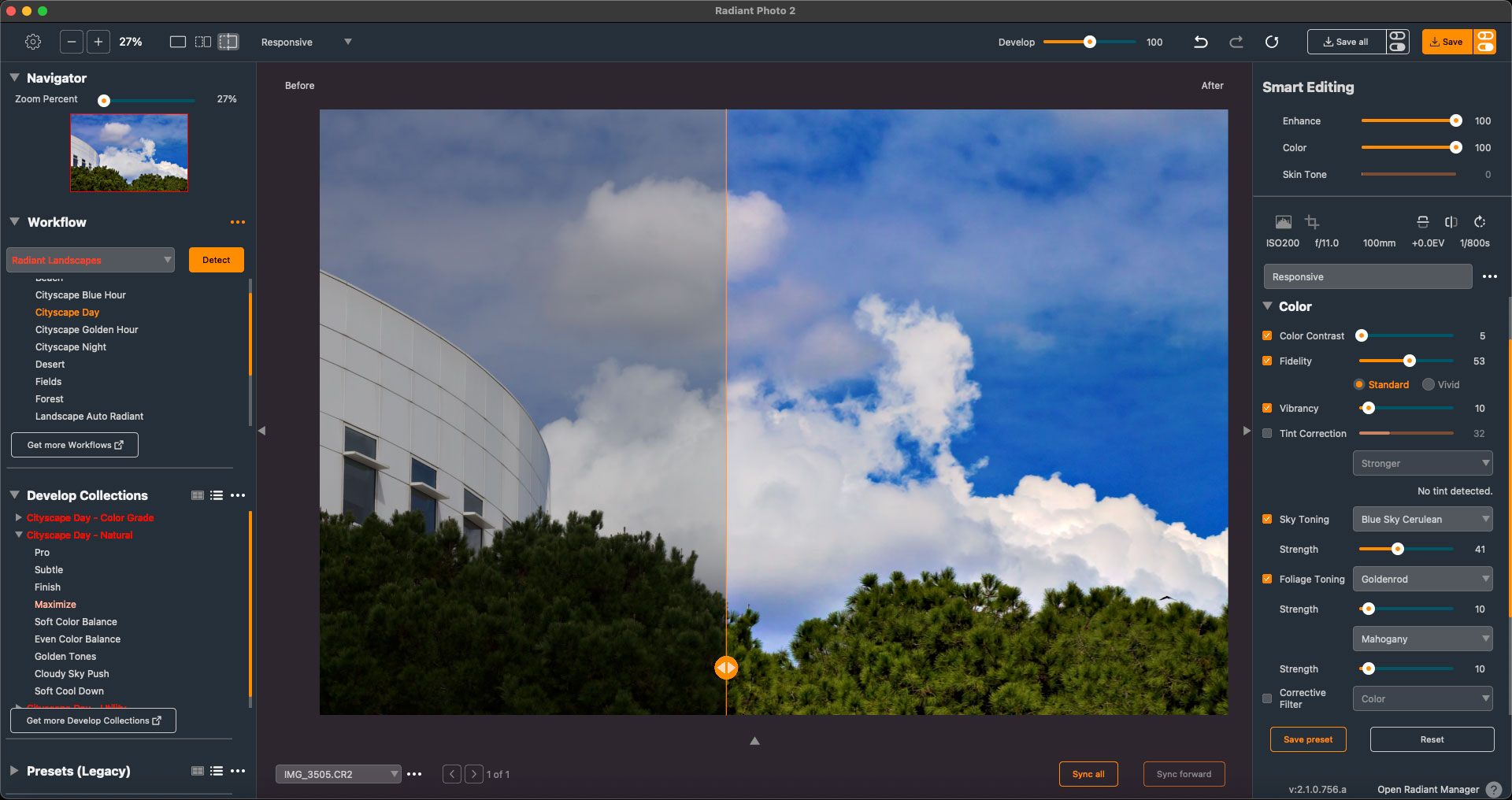The image size is (1512, 800).
Task: Choose the Golden Tones preset
Action: (65, 657)
